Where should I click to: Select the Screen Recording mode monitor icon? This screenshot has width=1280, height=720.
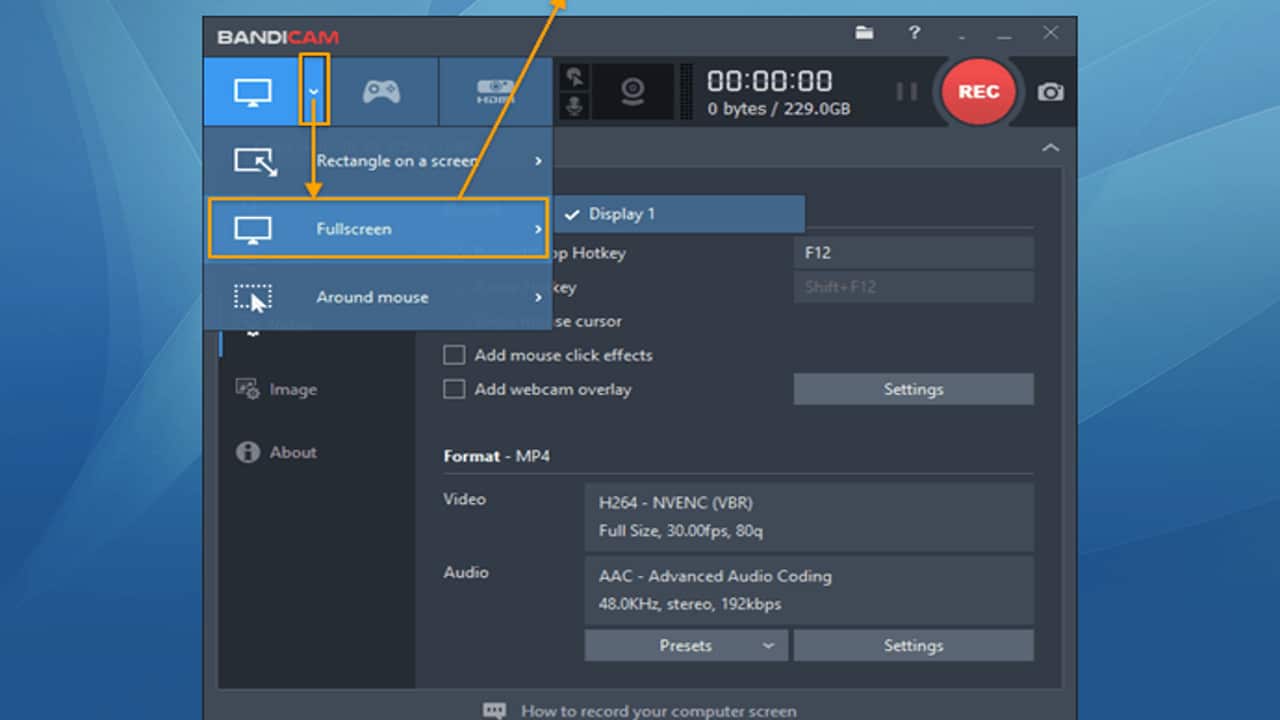point(252,92)
